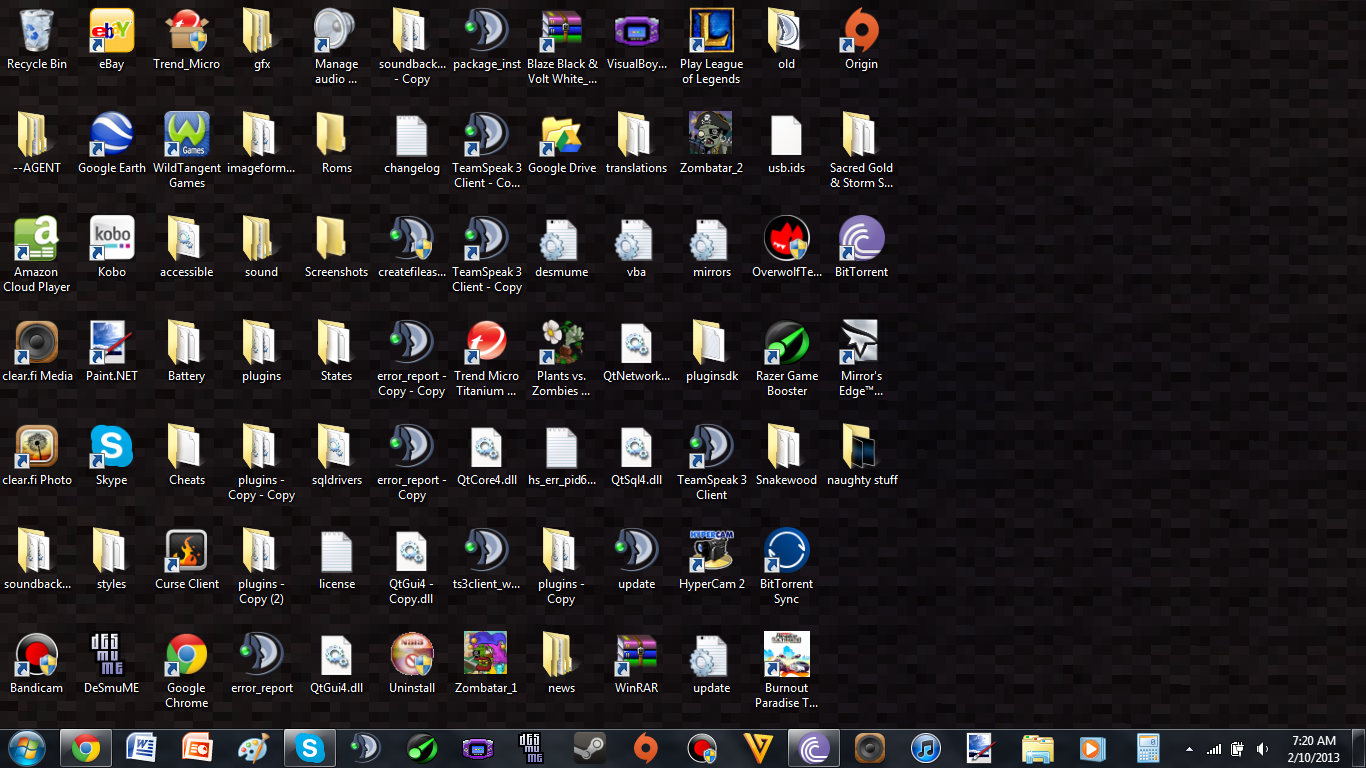
Task: Click the OverwolfTe... desktop icon
Action: click(787, 248)
